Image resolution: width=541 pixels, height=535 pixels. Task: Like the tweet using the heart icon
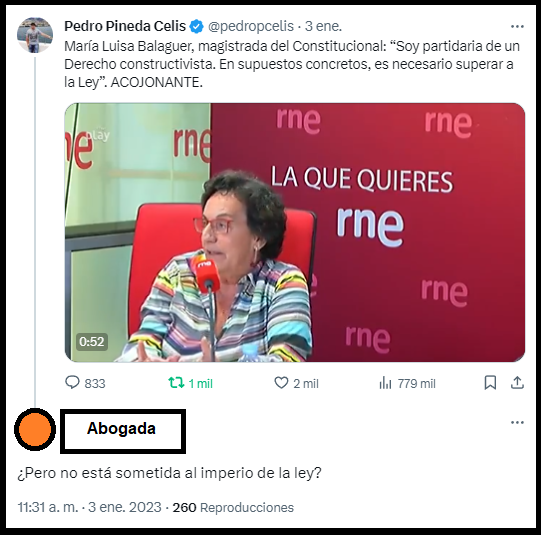[x=281, y=383]
